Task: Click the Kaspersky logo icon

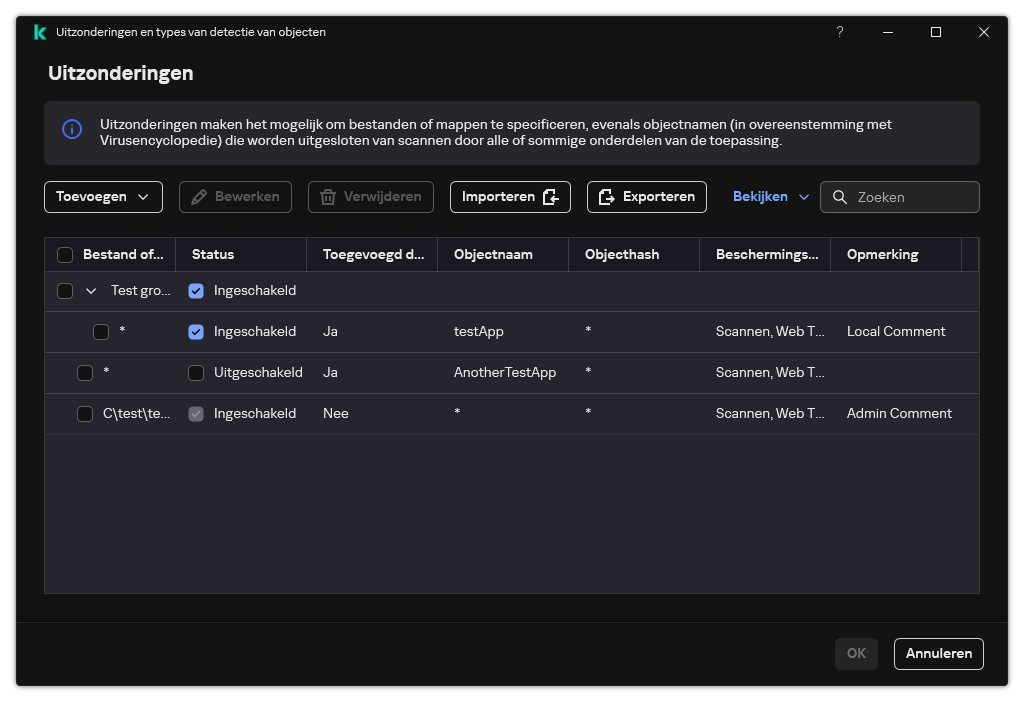Action: point(40,32)
